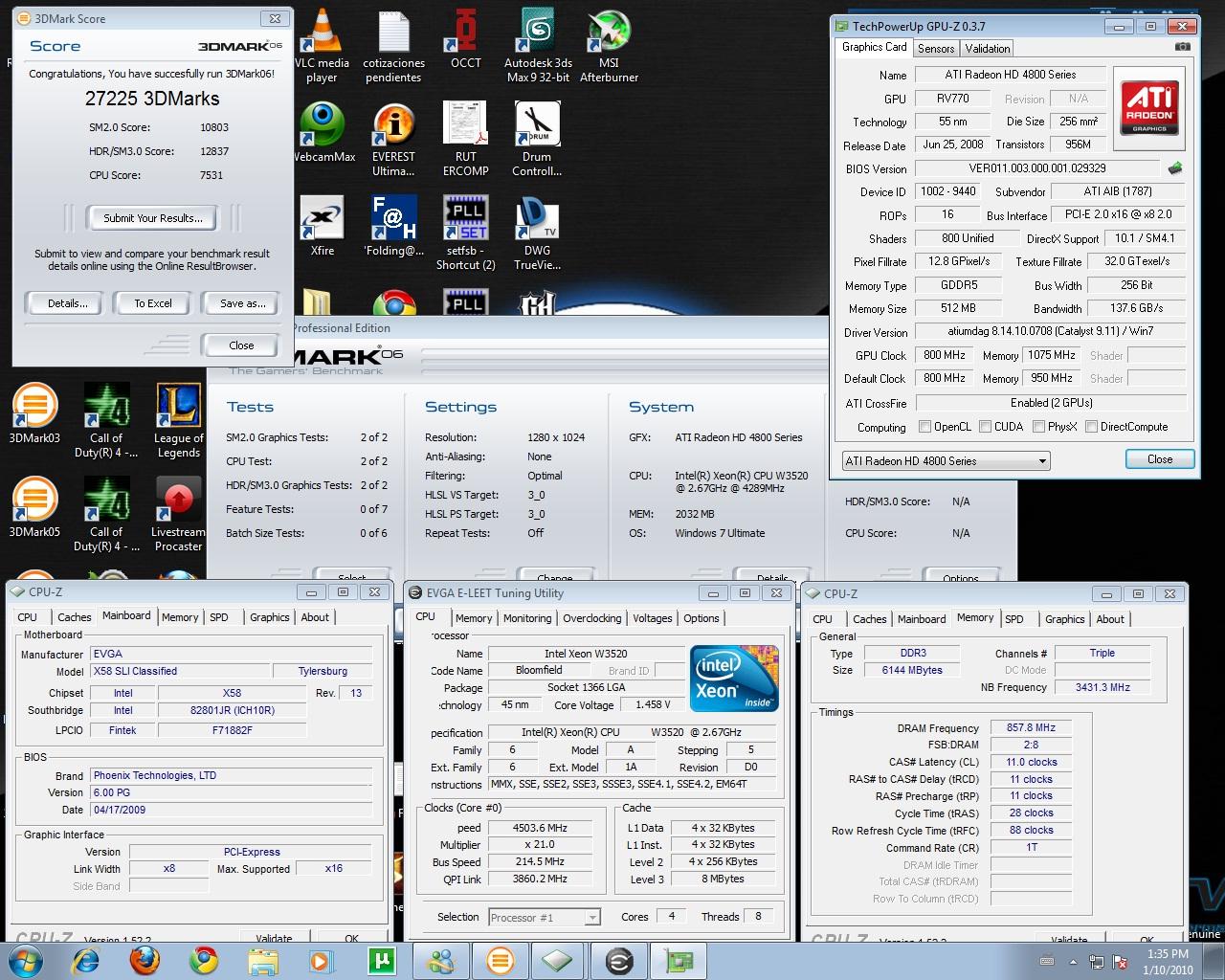
Task: Open Monitoring tab in EVGA E-LEET
Action: click(527, 618)
